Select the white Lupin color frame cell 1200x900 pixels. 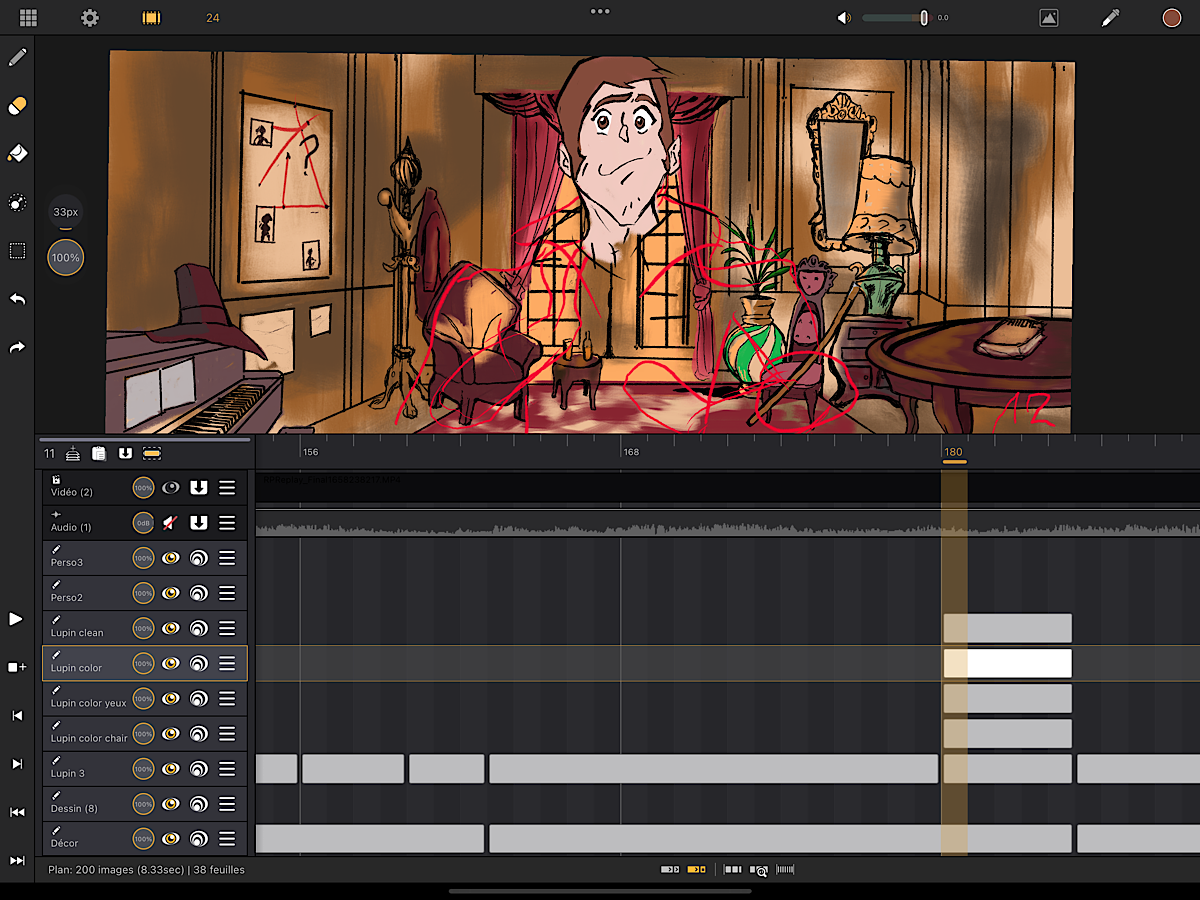coord(1007,663)
